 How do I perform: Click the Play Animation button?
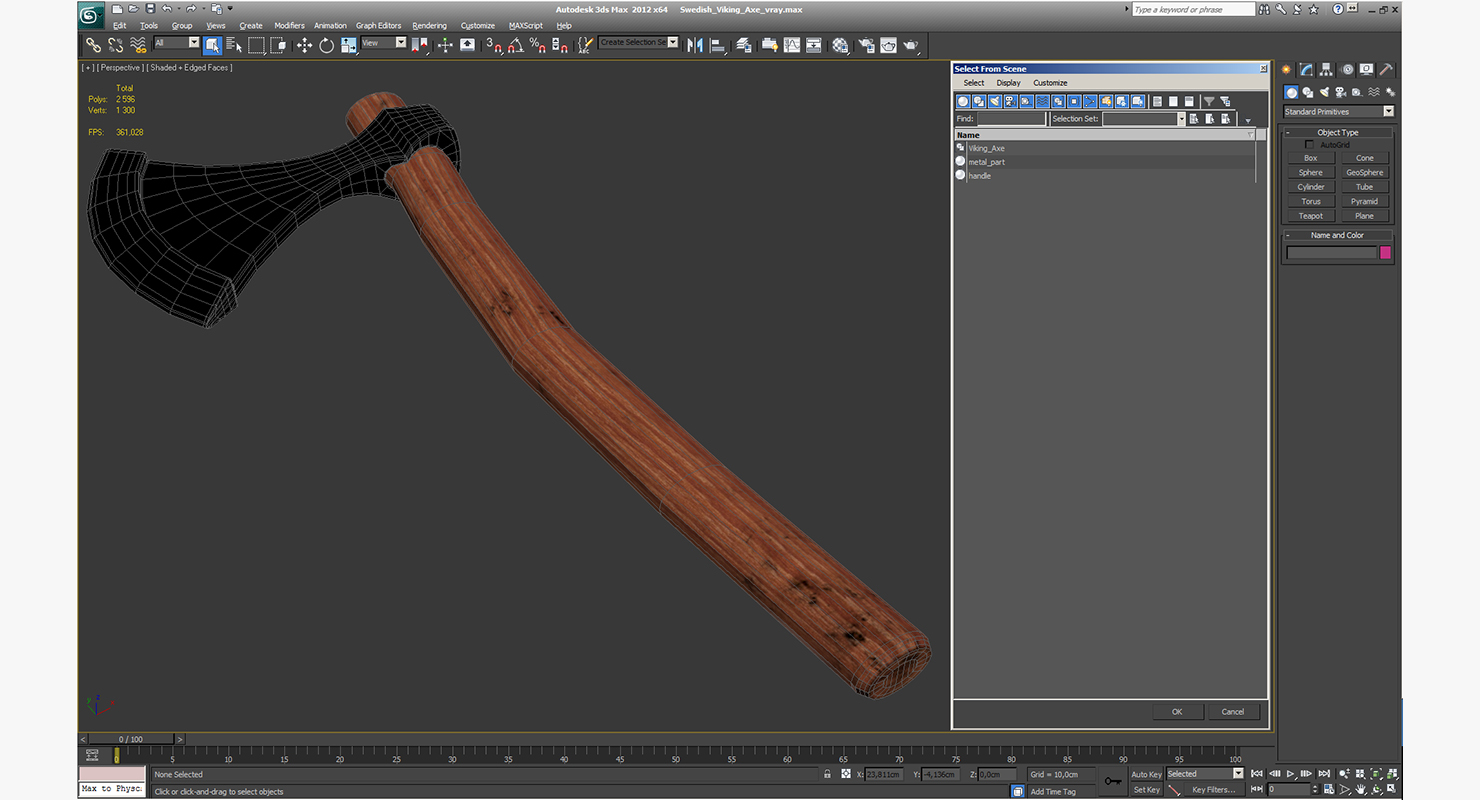[1291, 774]
